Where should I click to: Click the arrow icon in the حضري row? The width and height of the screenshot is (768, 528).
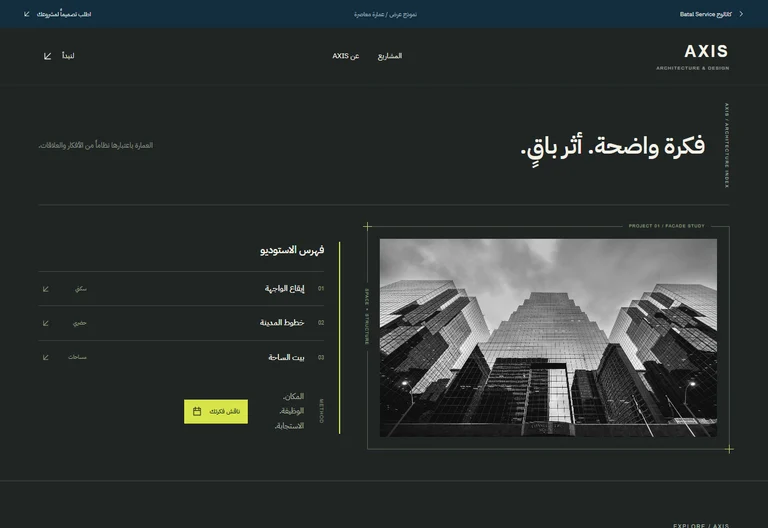pos(46,323)
